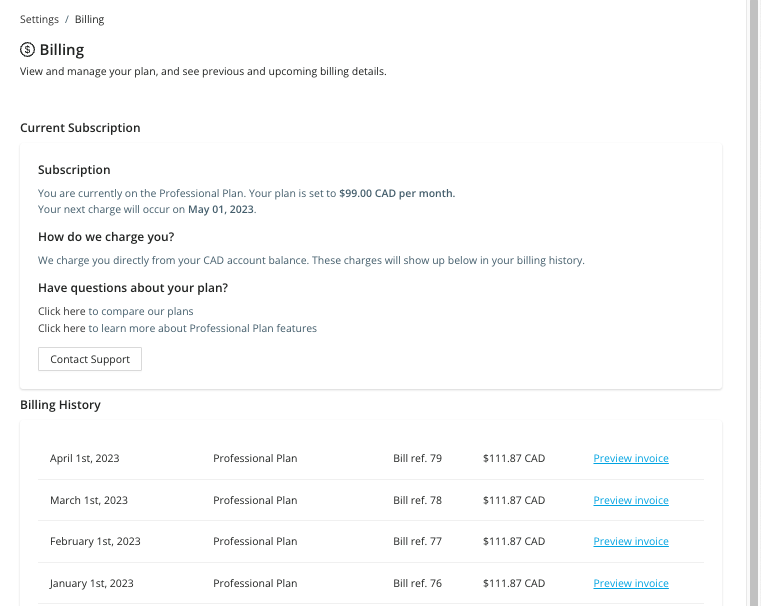Click the Bill ref. 78 entry
Screen dimensions: 761x606
click(x=417, y=500)
